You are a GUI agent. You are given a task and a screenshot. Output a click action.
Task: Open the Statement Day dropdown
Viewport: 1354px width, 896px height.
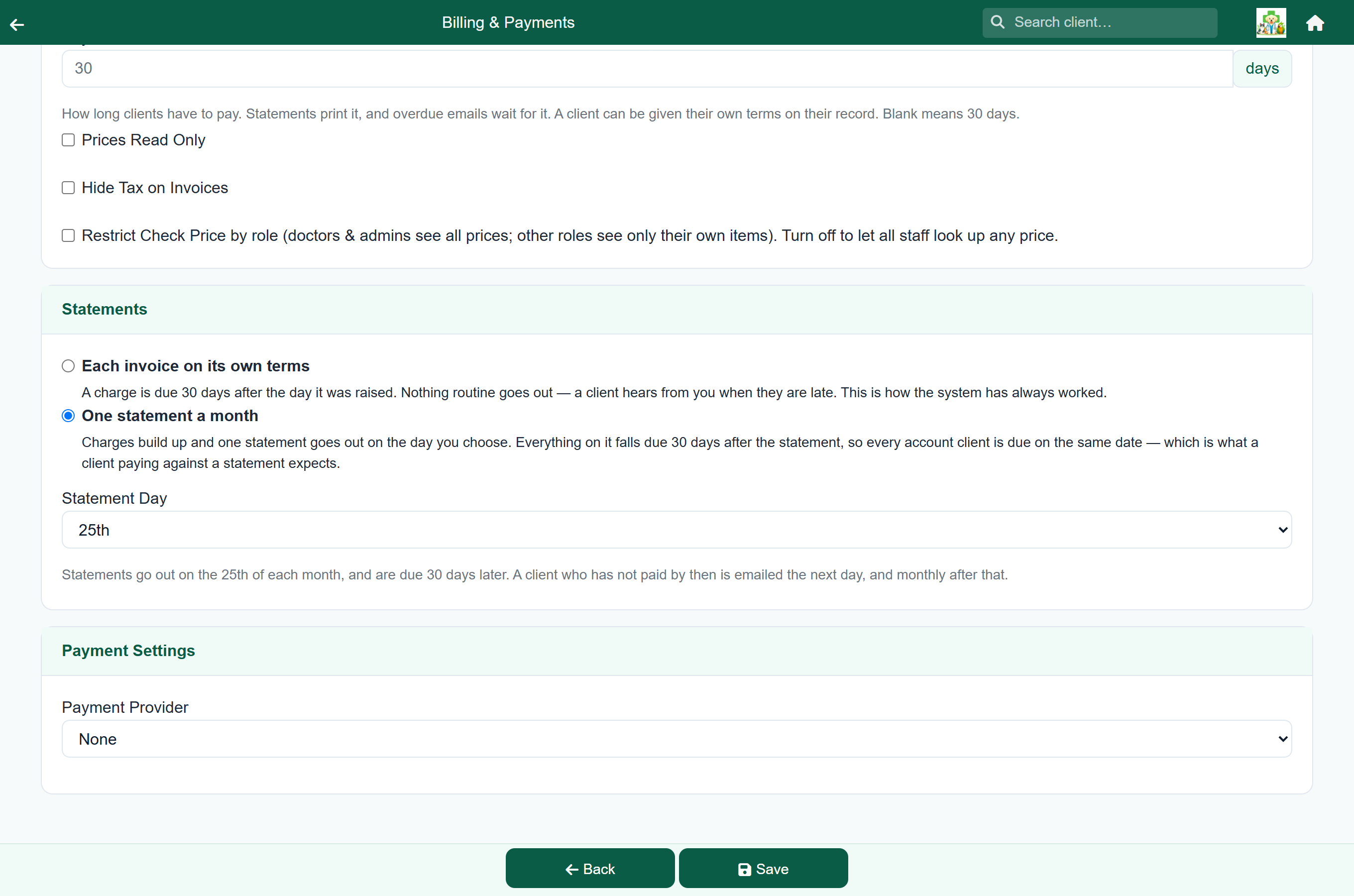677,530
